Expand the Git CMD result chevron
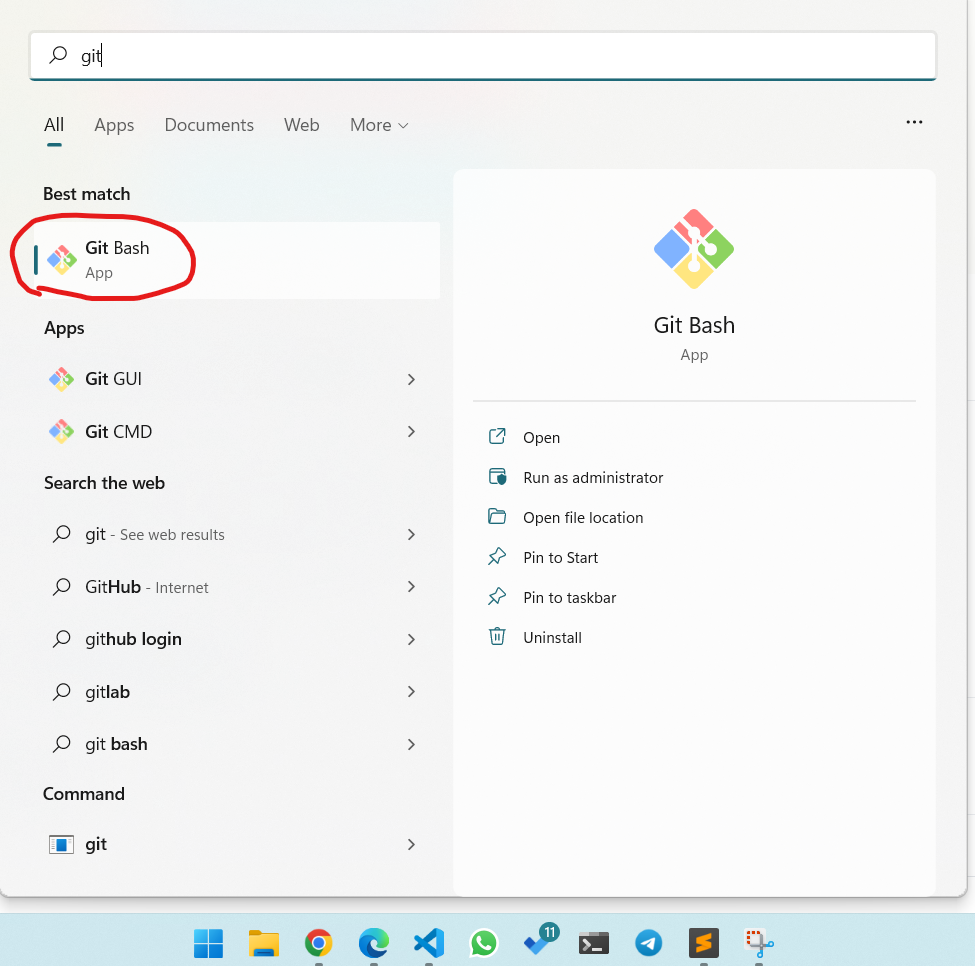 click(411, 431)
